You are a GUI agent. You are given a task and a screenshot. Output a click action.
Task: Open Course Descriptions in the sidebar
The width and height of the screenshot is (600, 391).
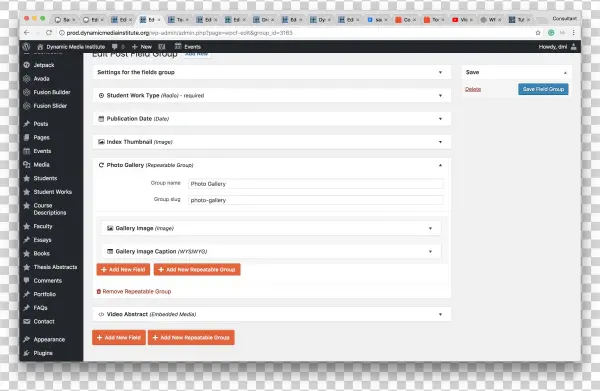(x=49, y=209)
